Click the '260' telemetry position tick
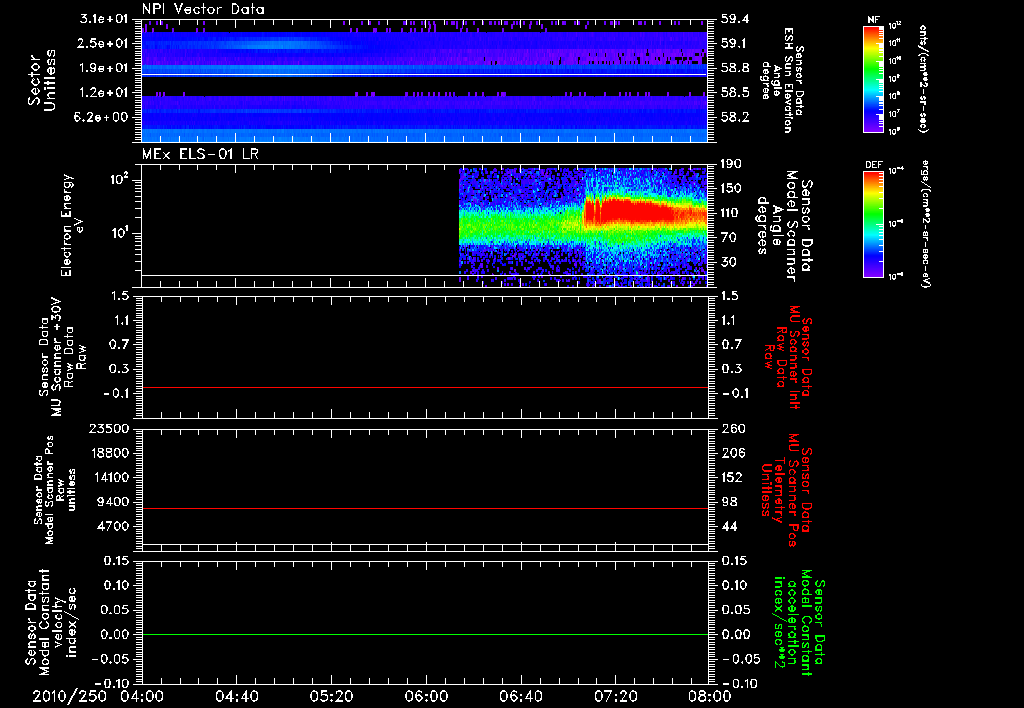This screenshot has height=708, width=1024. coord(731,428)
